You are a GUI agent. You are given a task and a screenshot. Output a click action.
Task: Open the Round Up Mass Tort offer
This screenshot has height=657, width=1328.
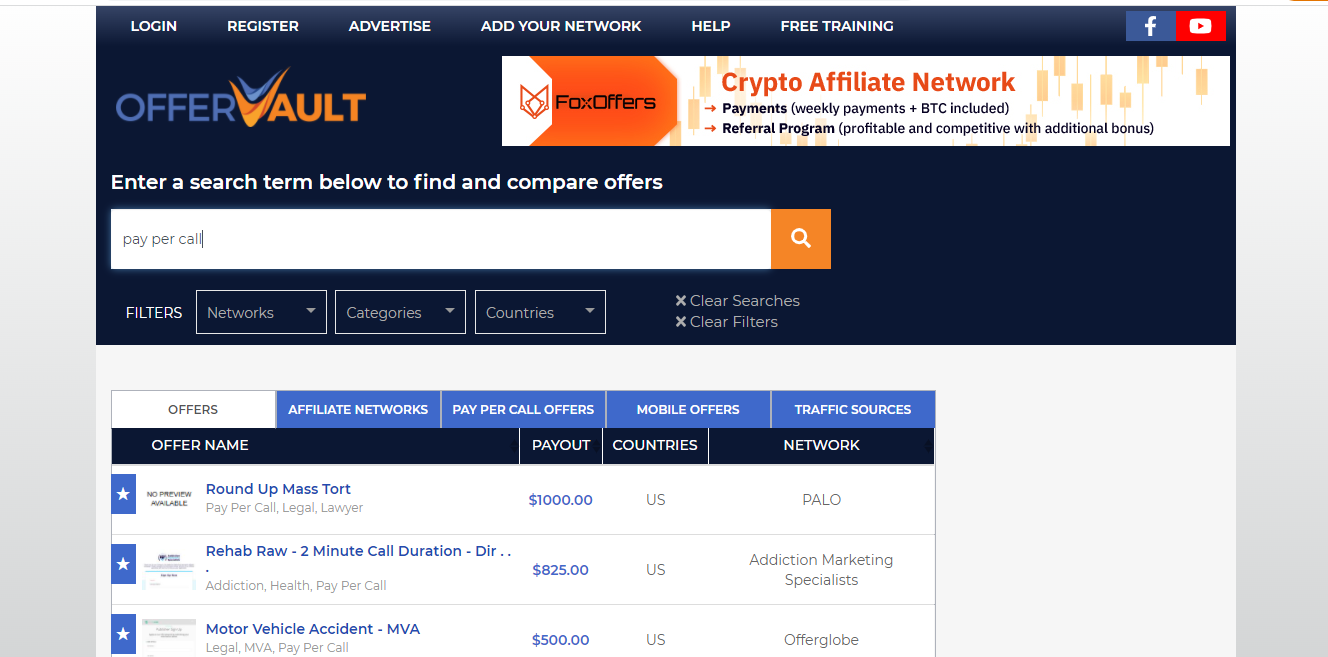coord(278,489)
